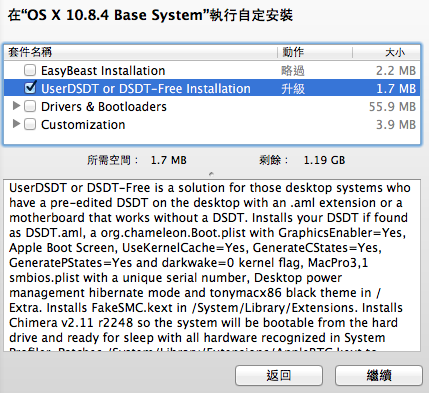Click inside the package description text area
The width and height of the screenshot is (429, 393).
212,265
